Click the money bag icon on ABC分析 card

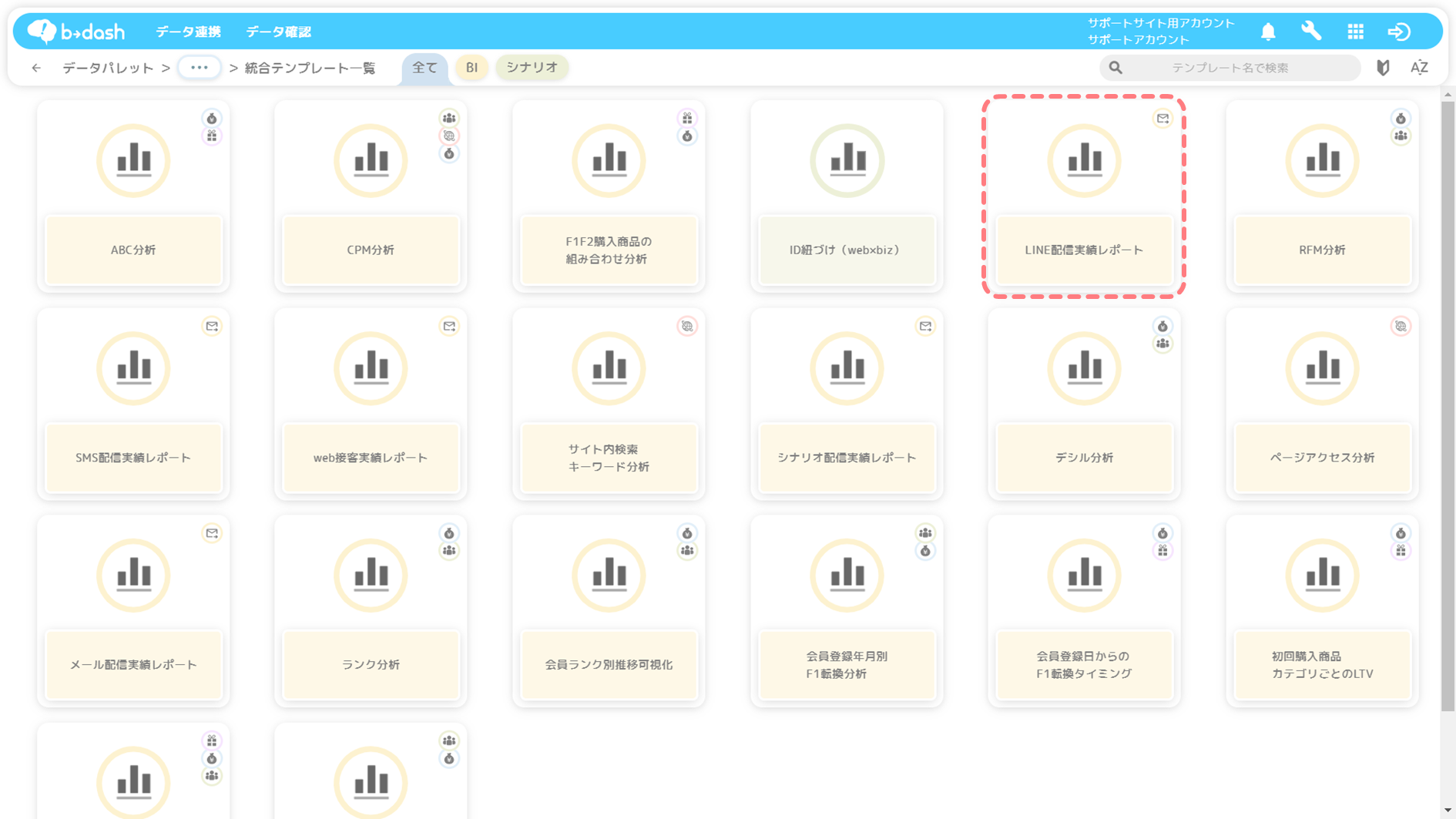pyautogui.click(x=212, y=119)
